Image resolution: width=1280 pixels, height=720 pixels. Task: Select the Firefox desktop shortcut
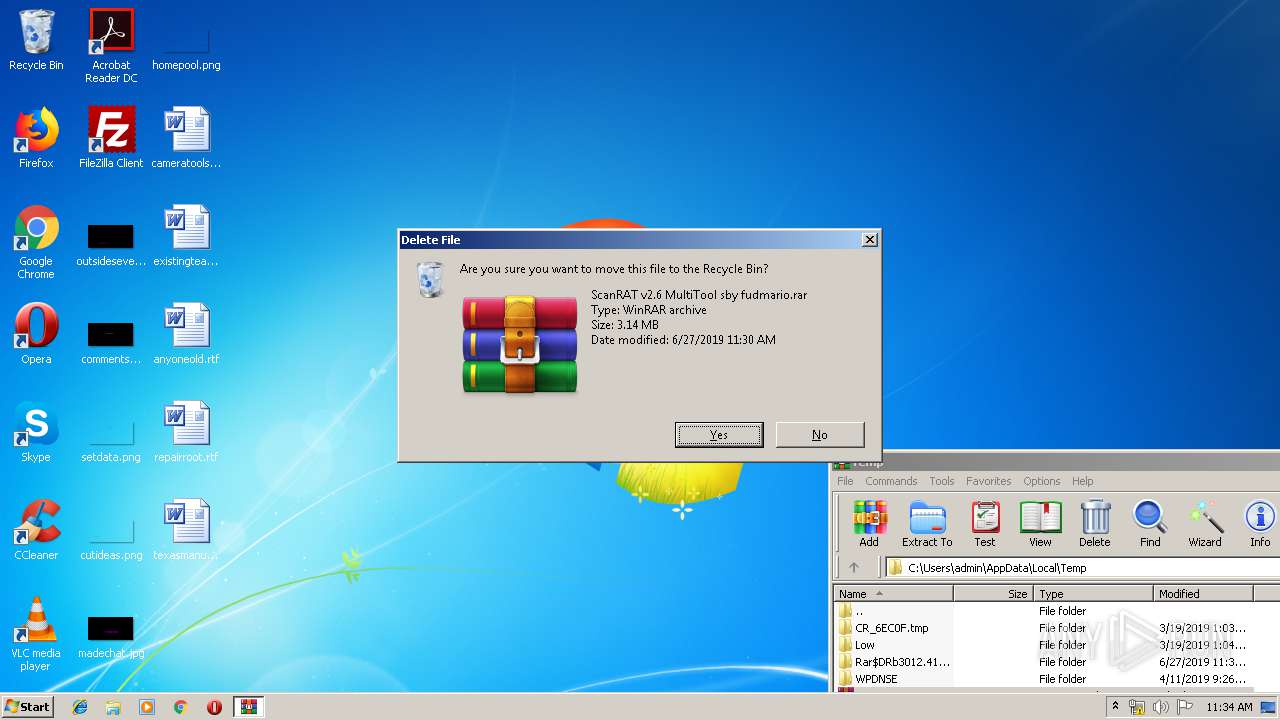(36, 138)
